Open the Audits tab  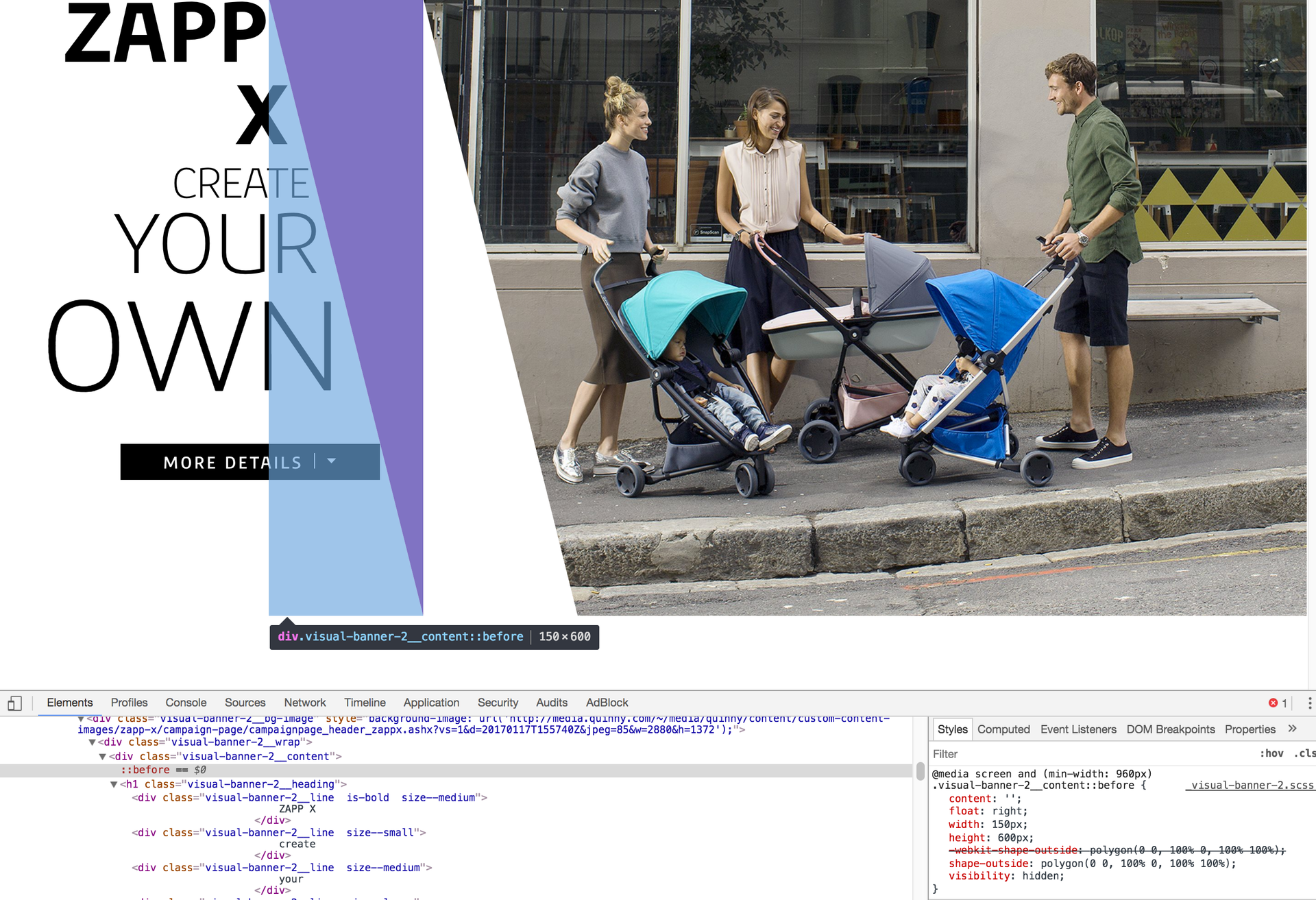pos(552,703)
